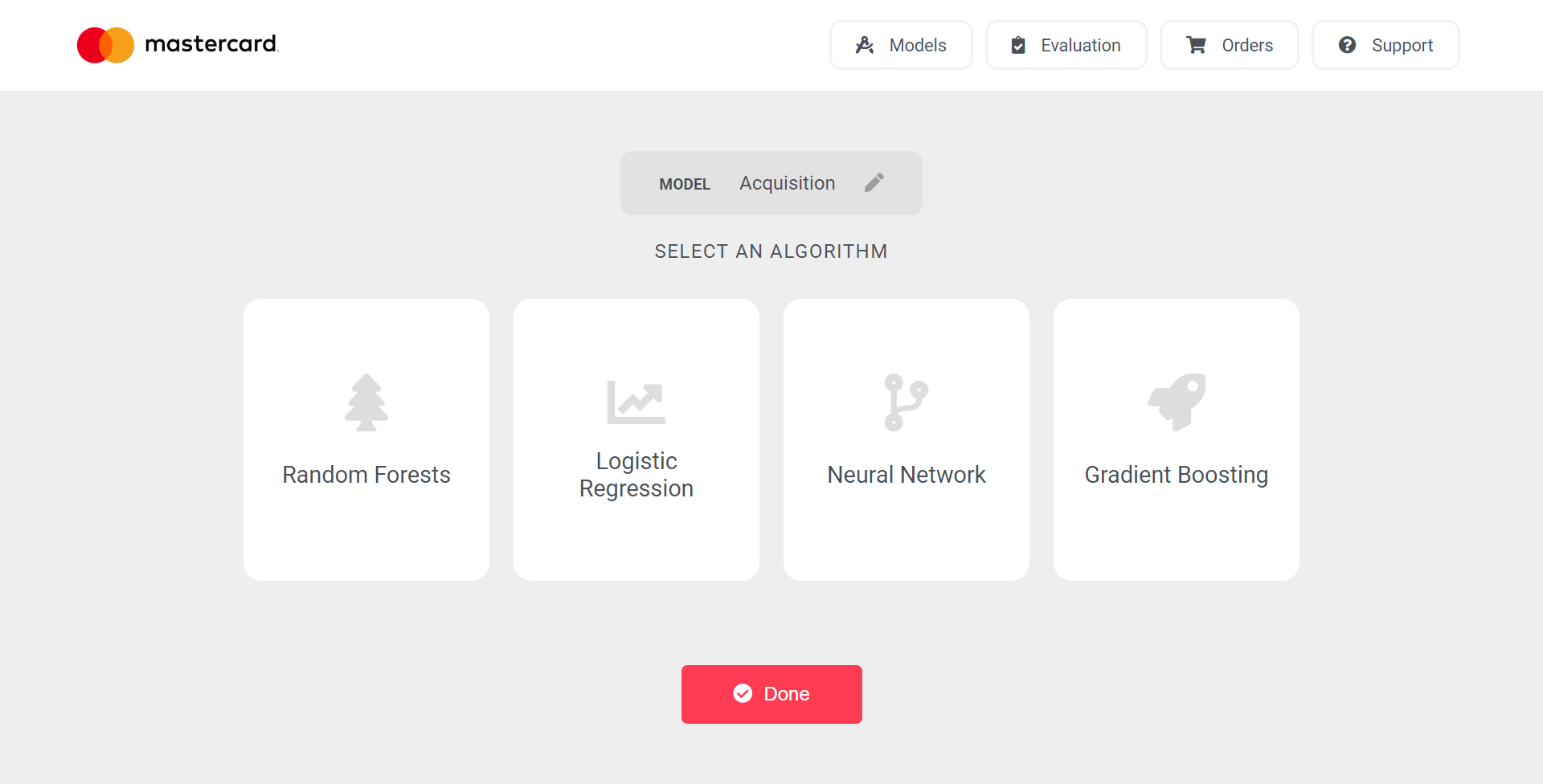Screen dimensions: 1543x784
Task: Click the Gradient Boosting rocket icon
Action: coord(1177,402)
